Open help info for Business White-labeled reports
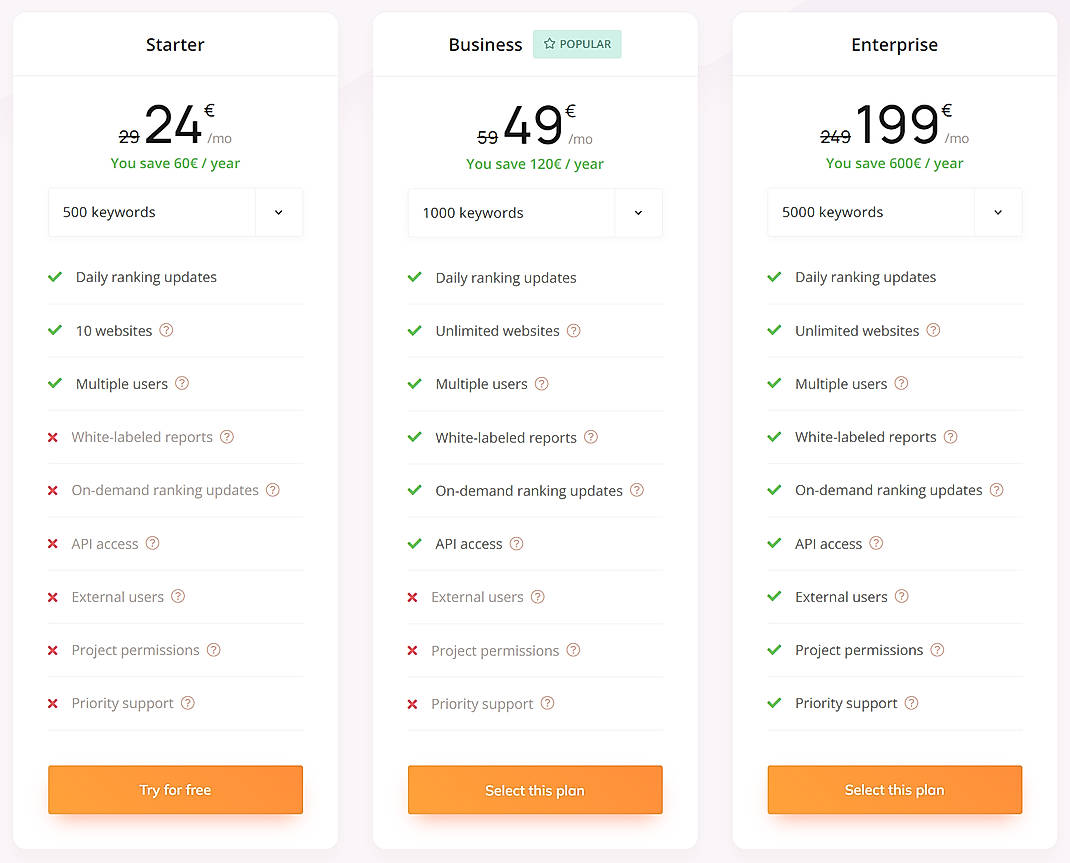The width and height of the screenshot is (1070, 863). (590, 437)
